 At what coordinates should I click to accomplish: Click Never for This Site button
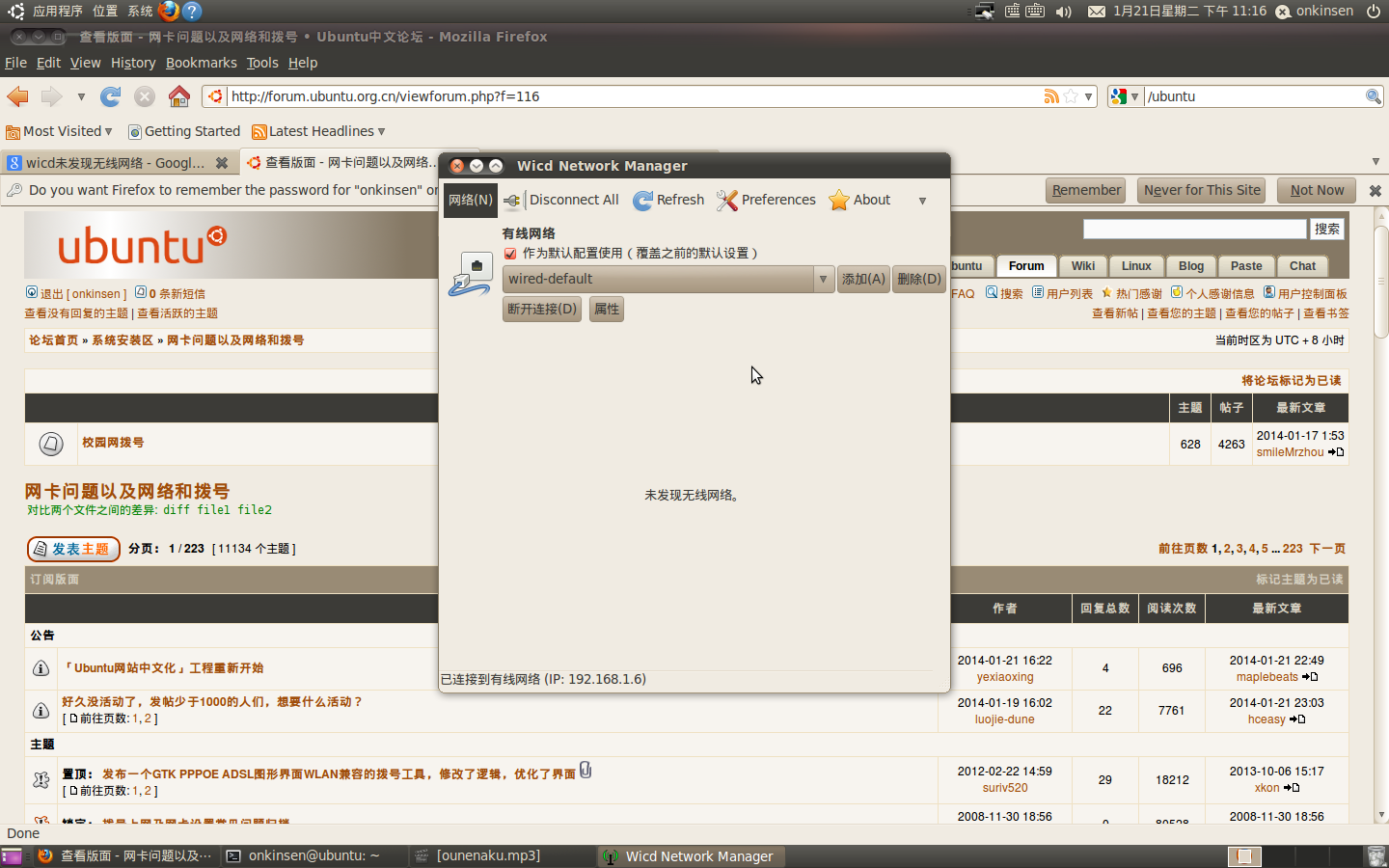[1202, 190]
